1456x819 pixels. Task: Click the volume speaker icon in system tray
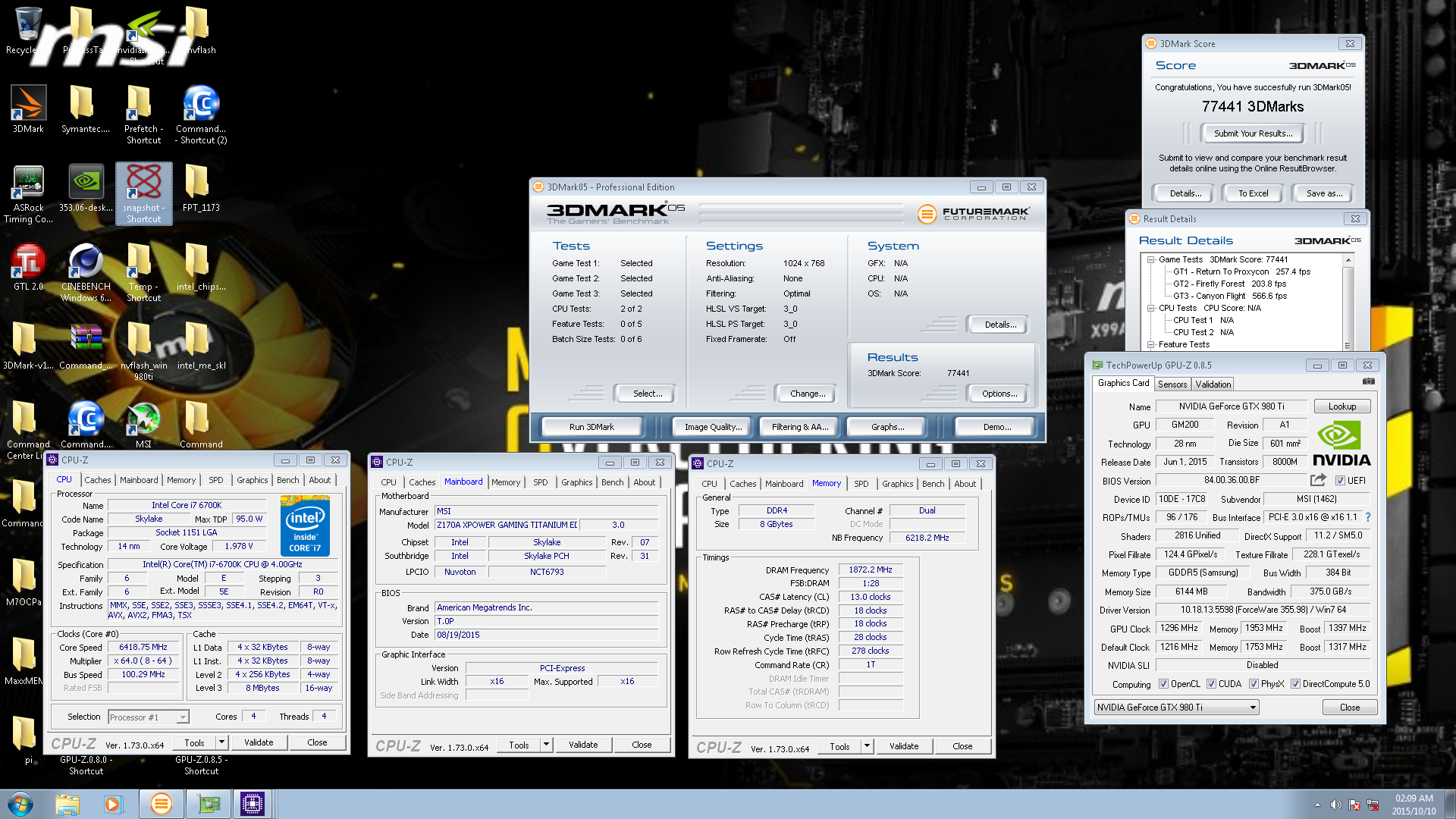(1335, 805)
